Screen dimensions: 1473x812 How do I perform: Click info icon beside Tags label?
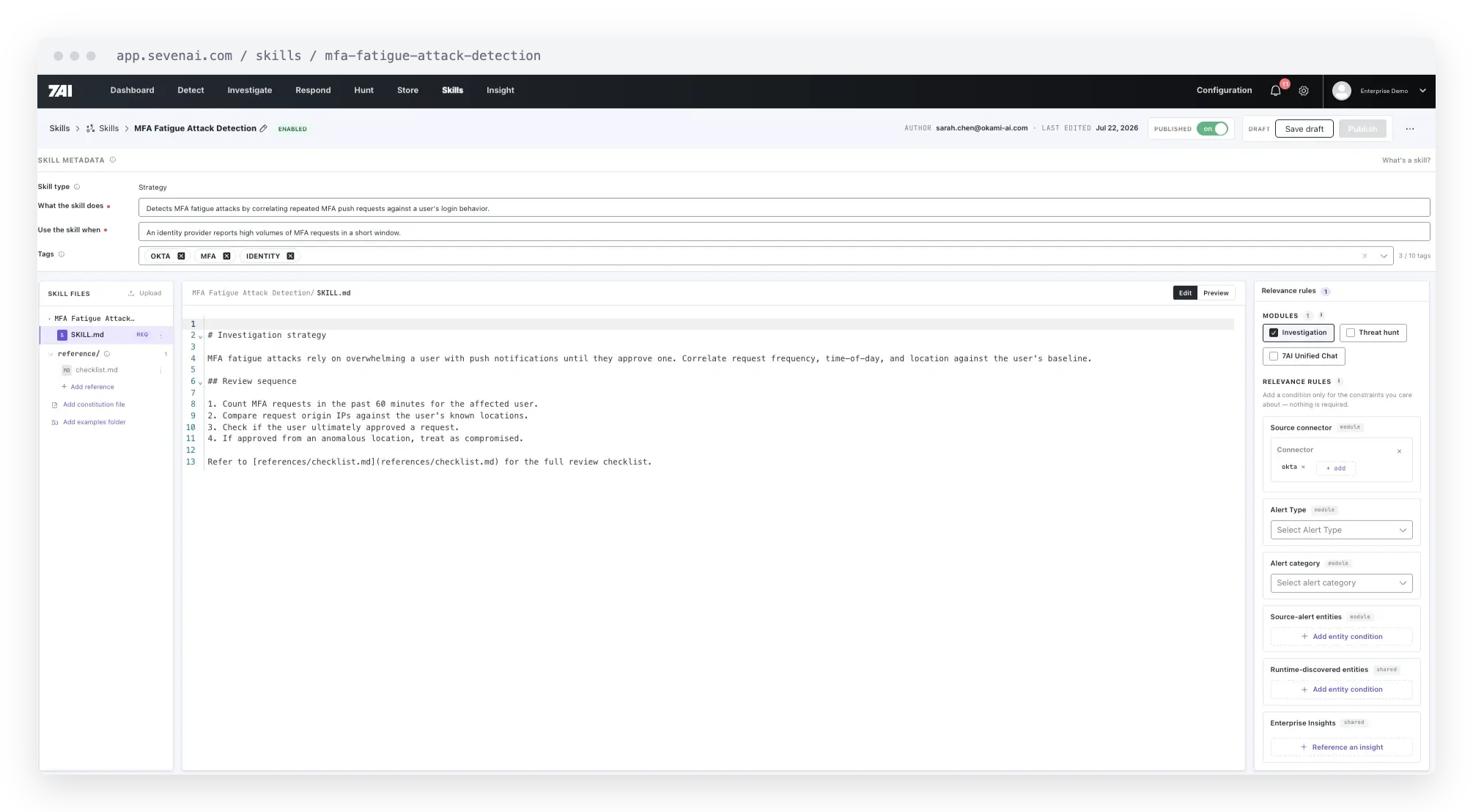point(62,254)
